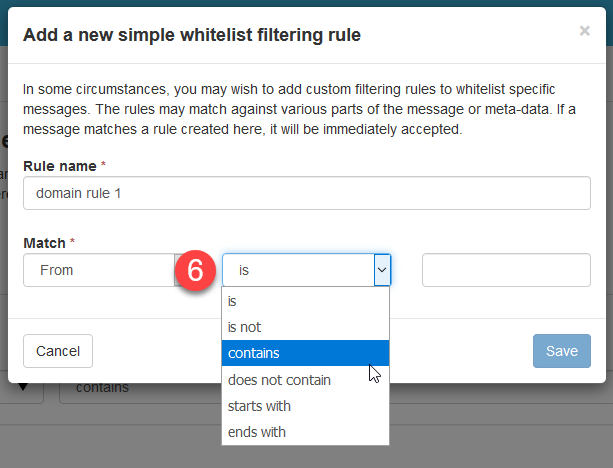The height and width of the screenshot is (468, 613).
Task: Click the operator dropdown chevron arrow
Action: pos(381,270)
